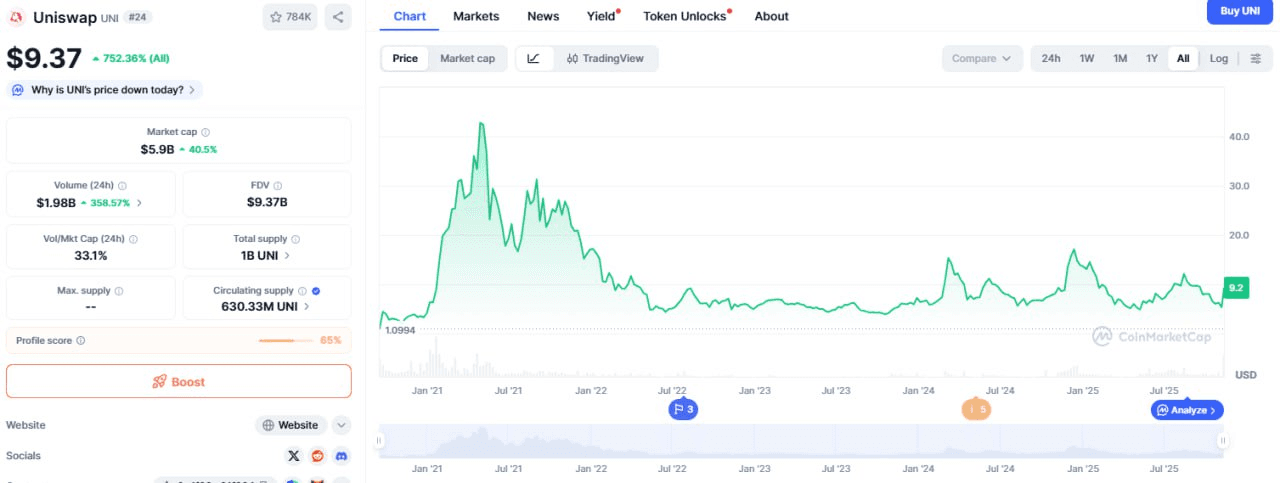
Task: Click the $1.98B volume value
Action: [x=56, y=203]
